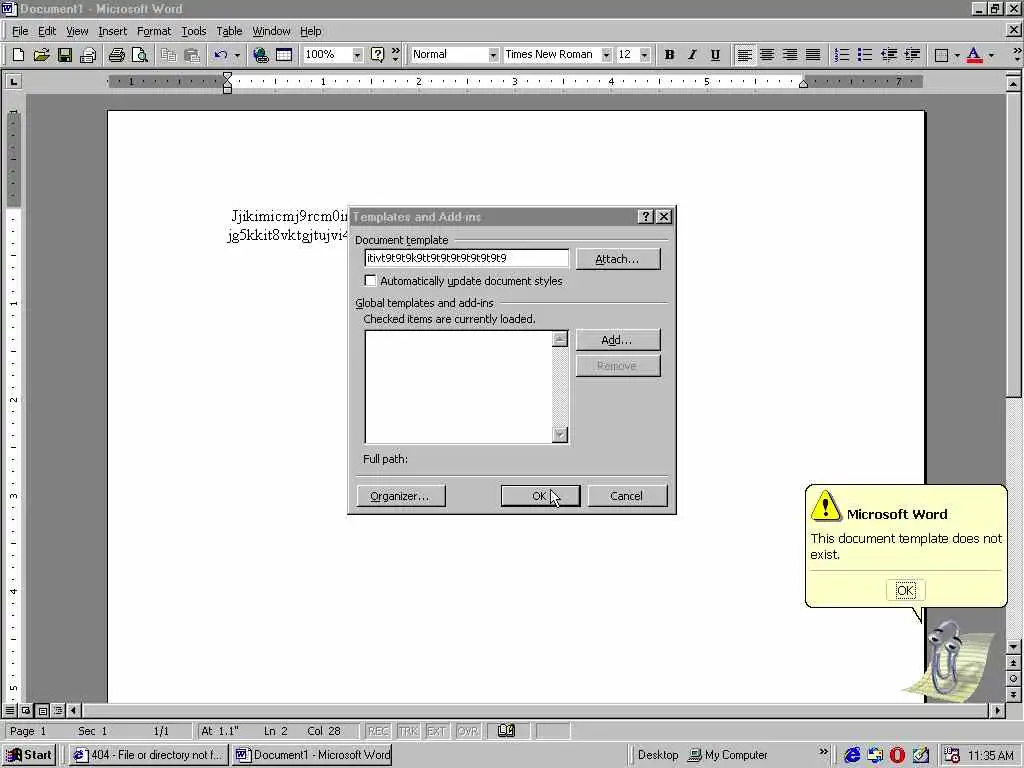Click the red Opera icon in taskbar

[x=898, y=755]
